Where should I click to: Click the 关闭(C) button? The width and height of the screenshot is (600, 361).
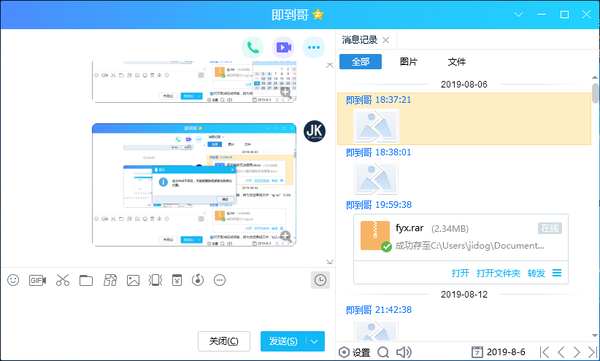224,341
